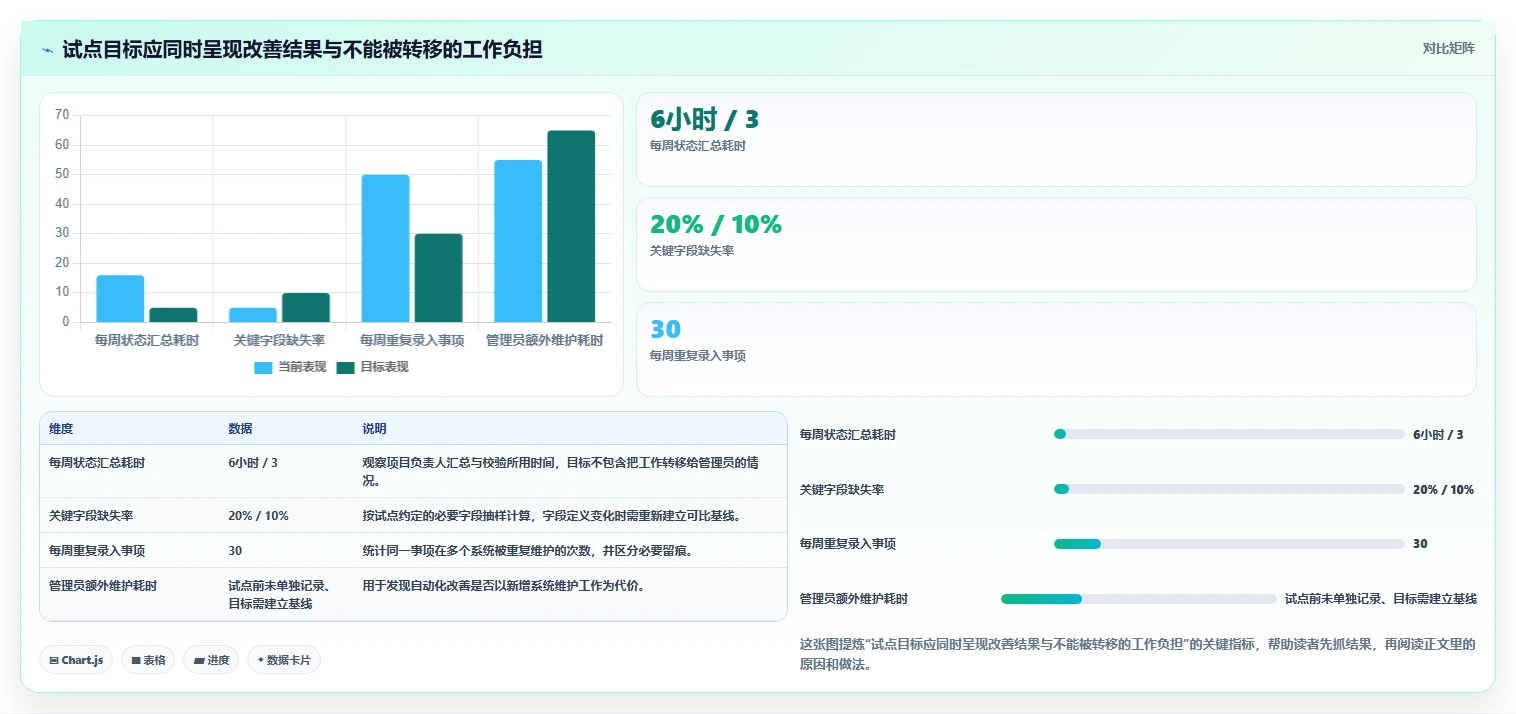Click the 进度 tag button

(211, 660)
